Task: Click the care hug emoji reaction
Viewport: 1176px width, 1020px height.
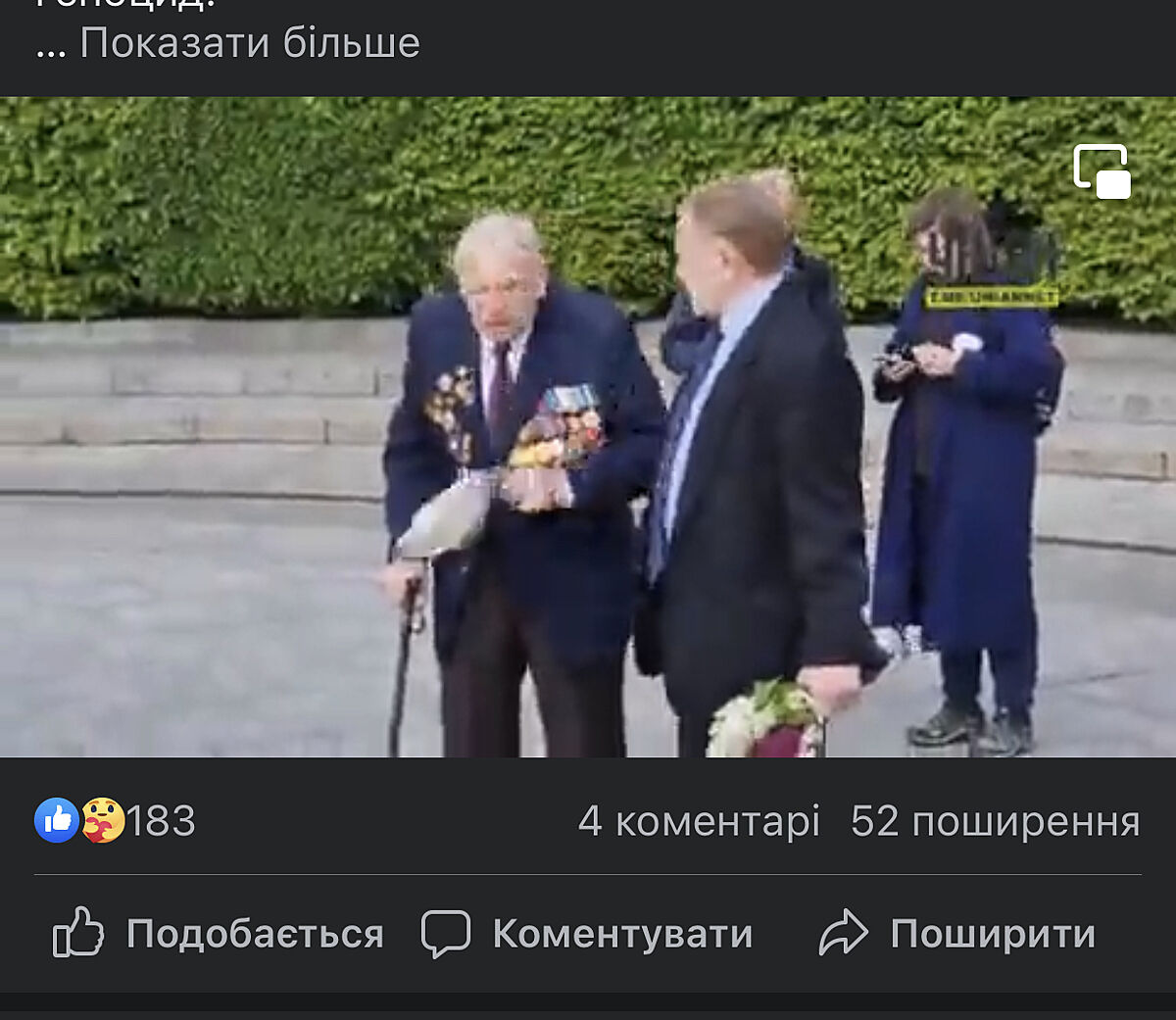Action: pos(103,820)
